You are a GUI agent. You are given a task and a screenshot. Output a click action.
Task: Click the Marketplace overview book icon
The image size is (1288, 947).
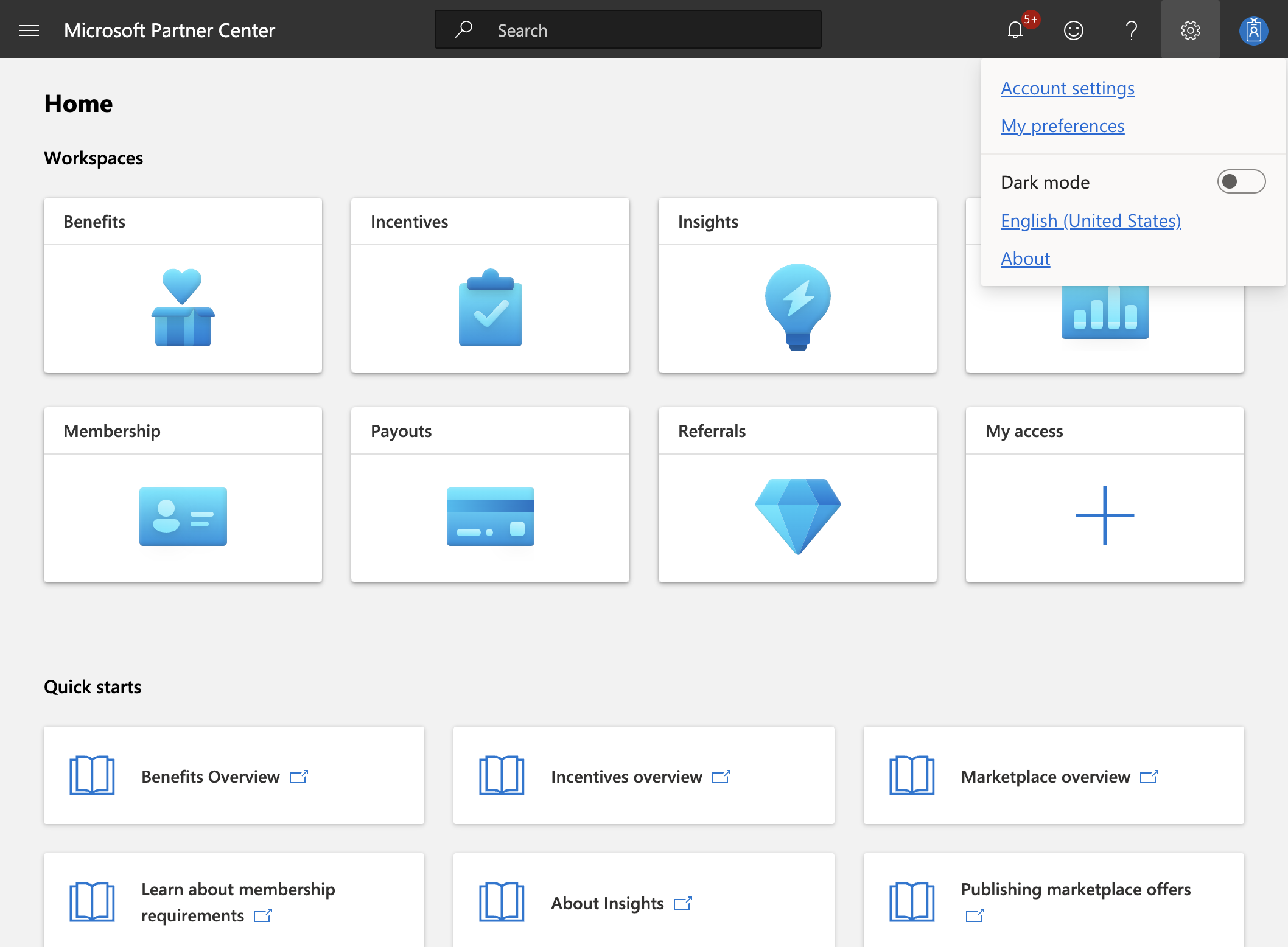(912, 775)
